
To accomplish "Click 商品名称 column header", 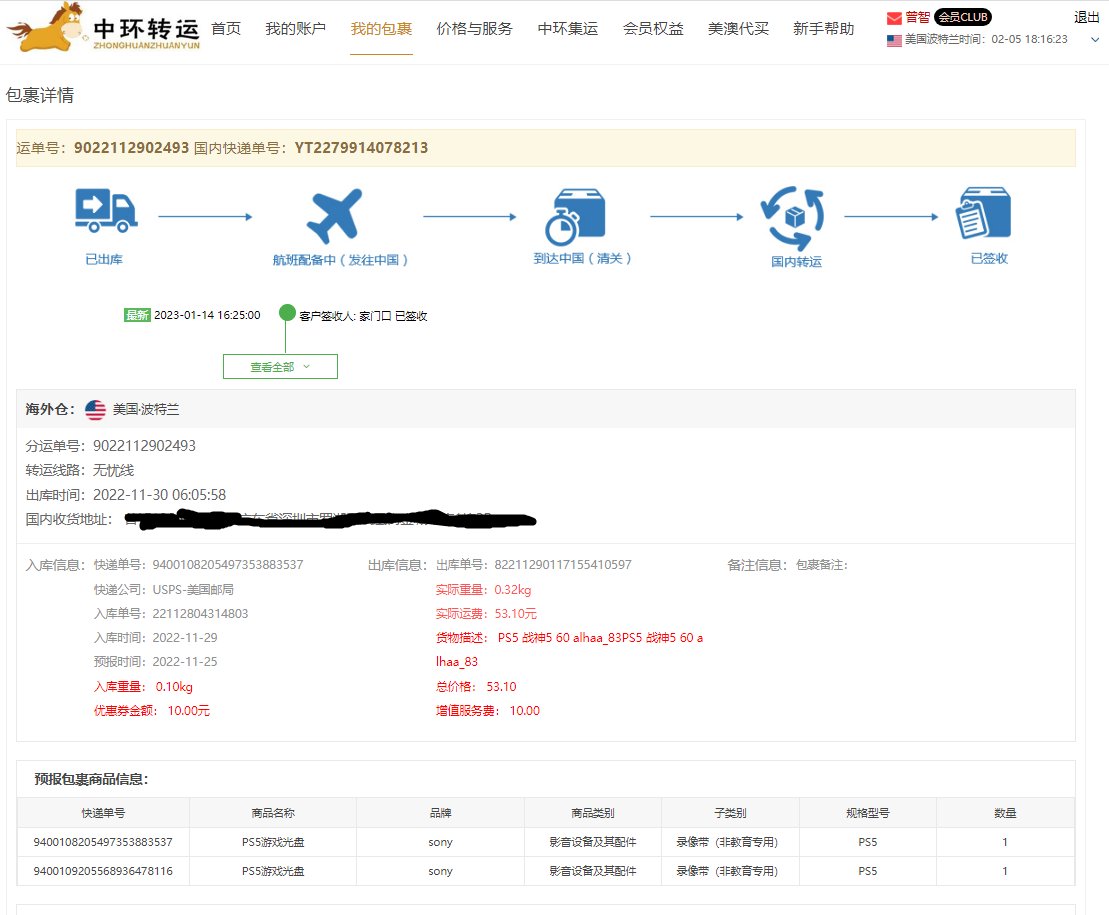I will [273, 813].
